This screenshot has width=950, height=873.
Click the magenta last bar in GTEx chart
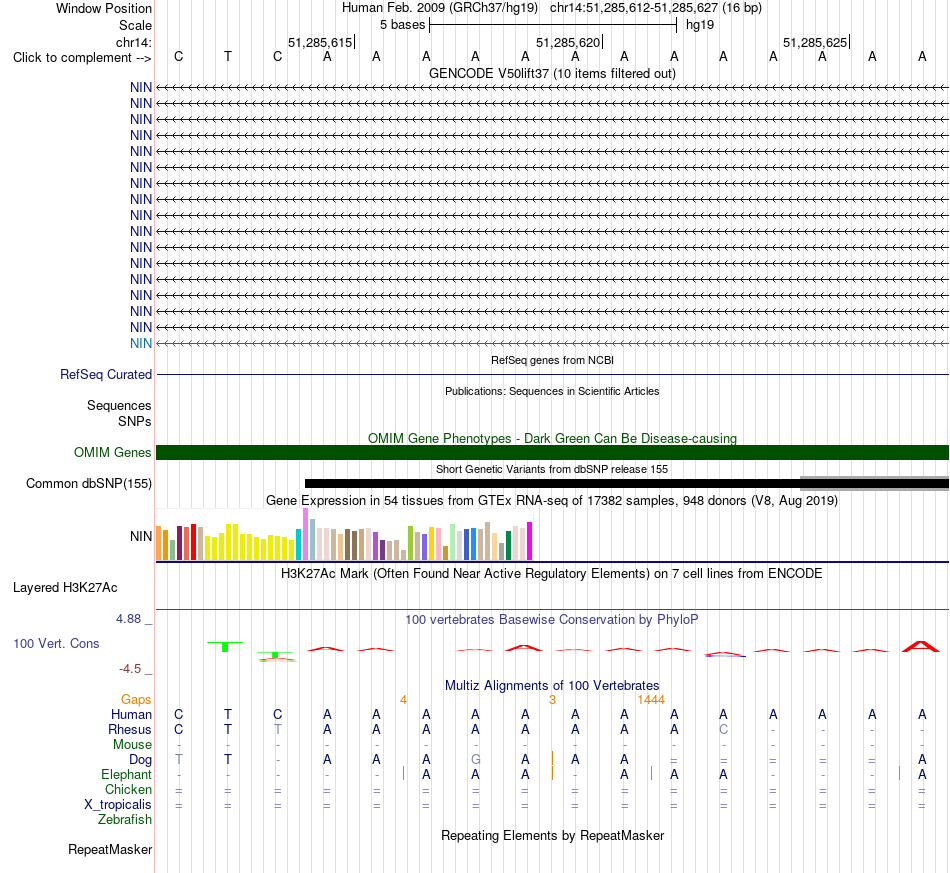point(529,541)
